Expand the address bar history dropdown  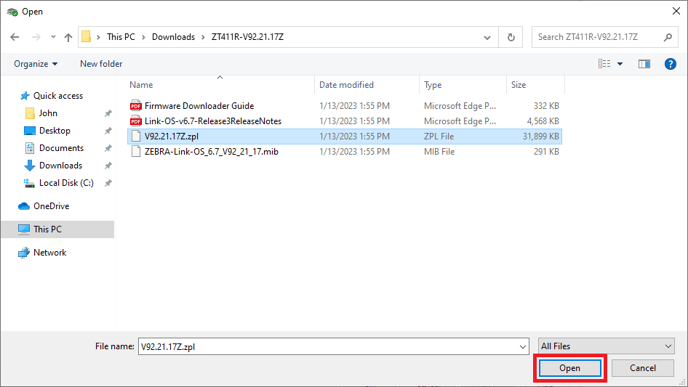pos(487,37)
